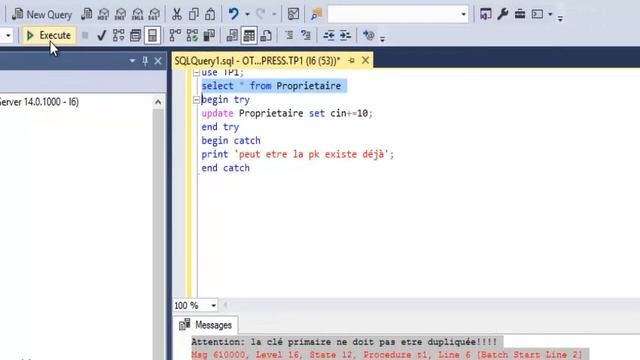Collapse the 'begin try' code block
The image size is (640, 360).
click(x=196, y=100)
